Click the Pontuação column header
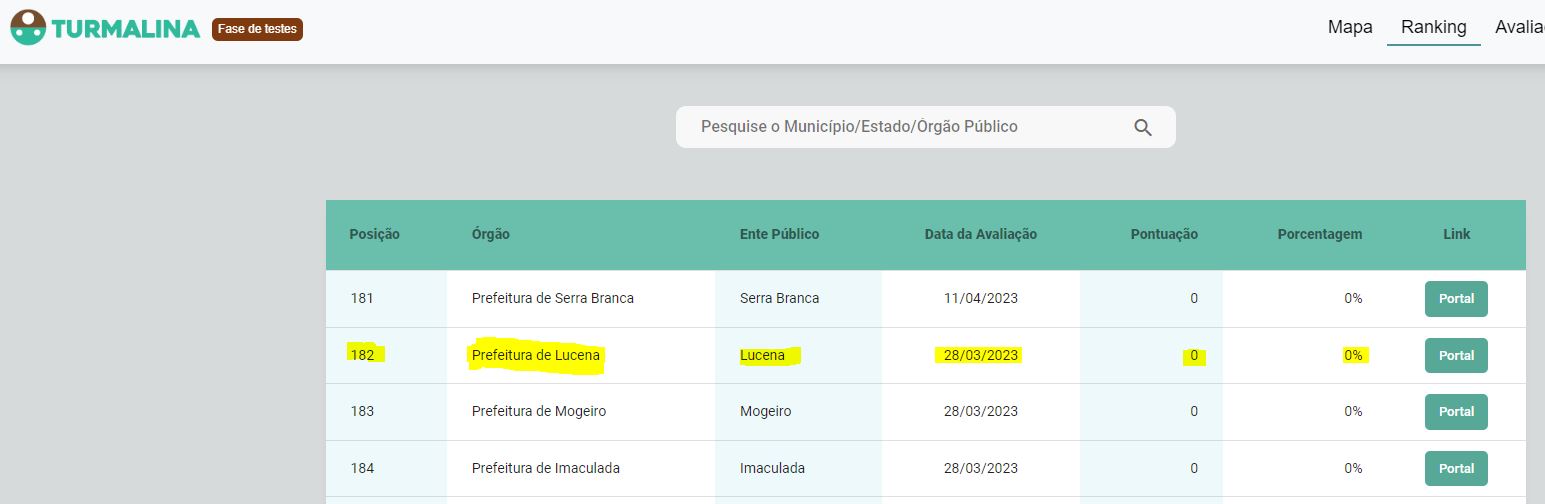 point(1164,234)
